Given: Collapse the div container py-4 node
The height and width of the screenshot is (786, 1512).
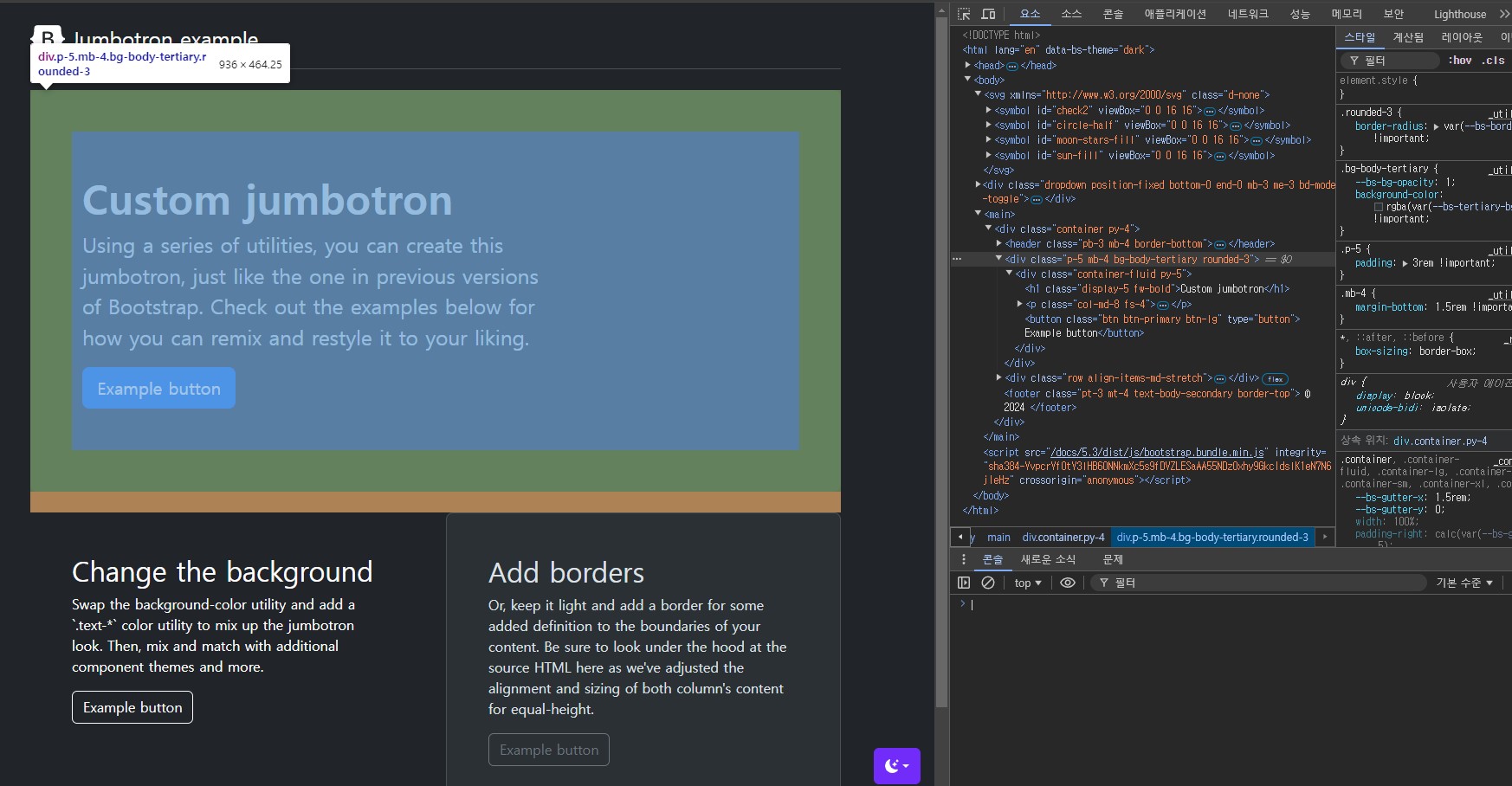Looking at the screenshot, I should [989, 229].
